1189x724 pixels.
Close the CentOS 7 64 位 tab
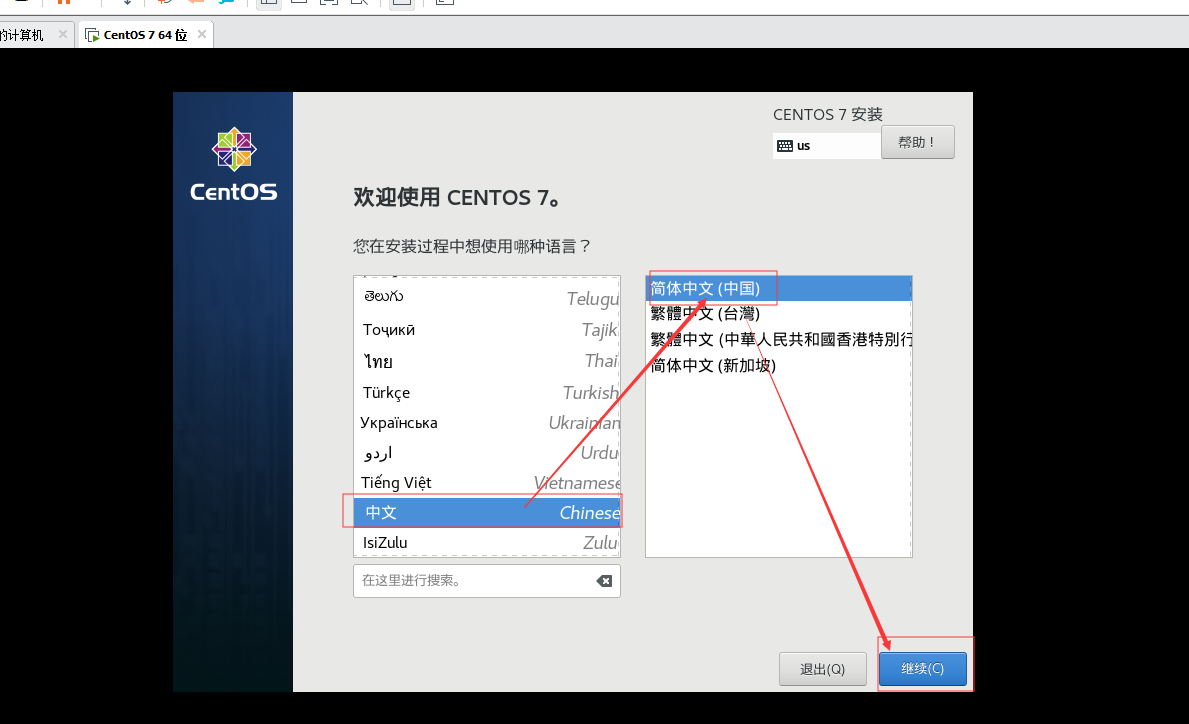point(202,34)
